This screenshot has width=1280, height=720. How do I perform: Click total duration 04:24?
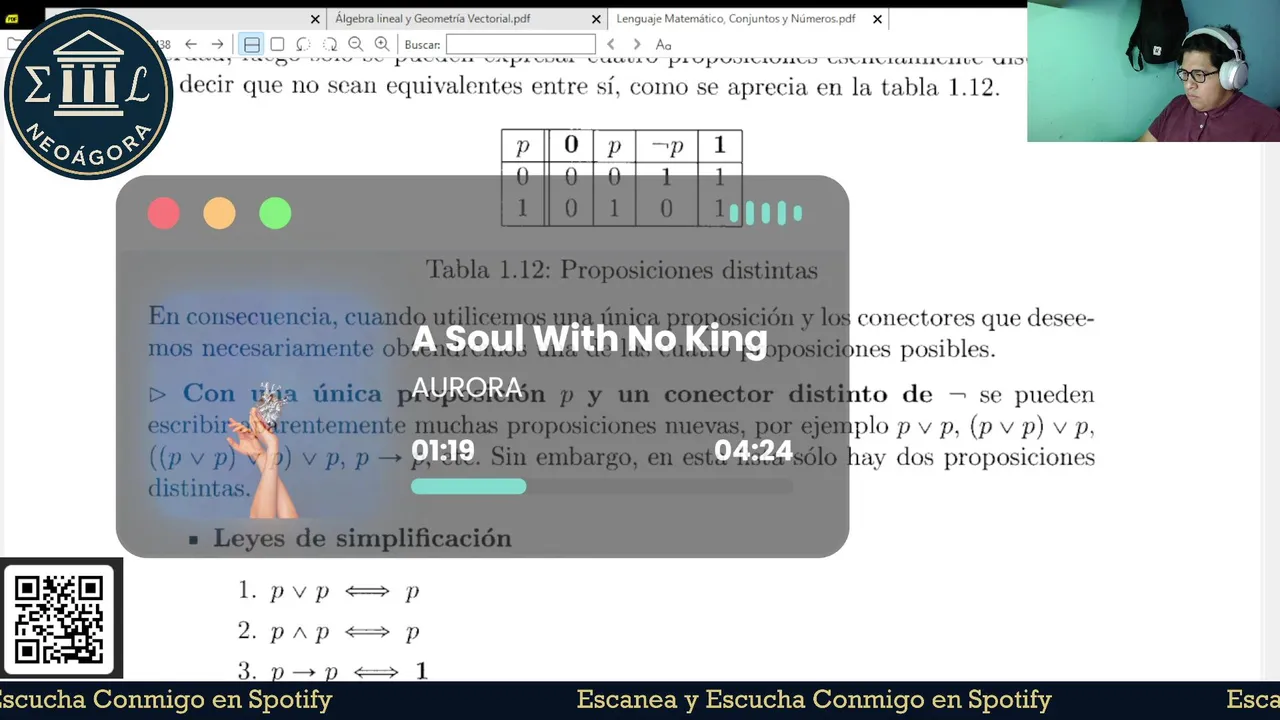tap(753, 451)
